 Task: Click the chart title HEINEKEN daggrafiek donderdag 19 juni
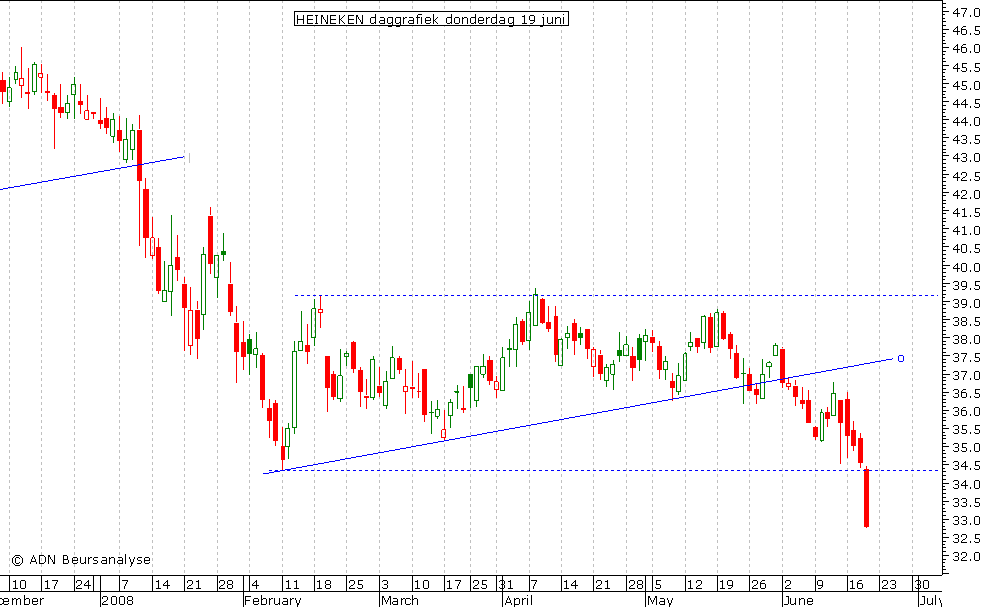tap(431, 19)
